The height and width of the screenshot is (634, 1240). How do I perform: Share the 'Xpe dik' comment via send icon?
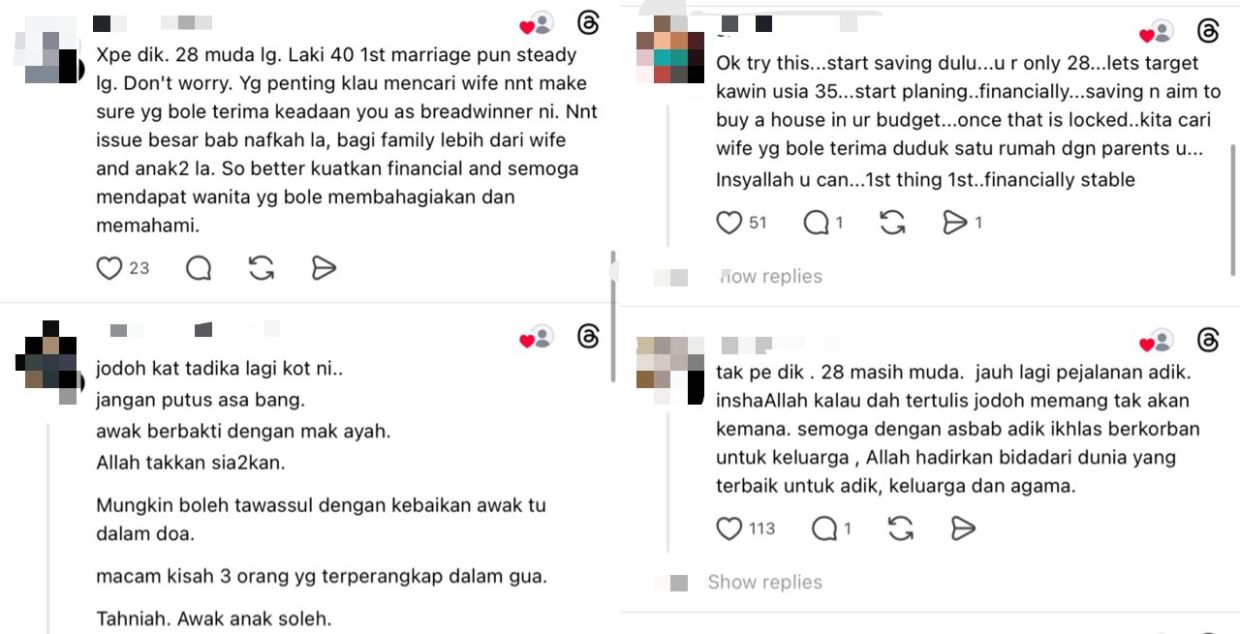point(323,268)
